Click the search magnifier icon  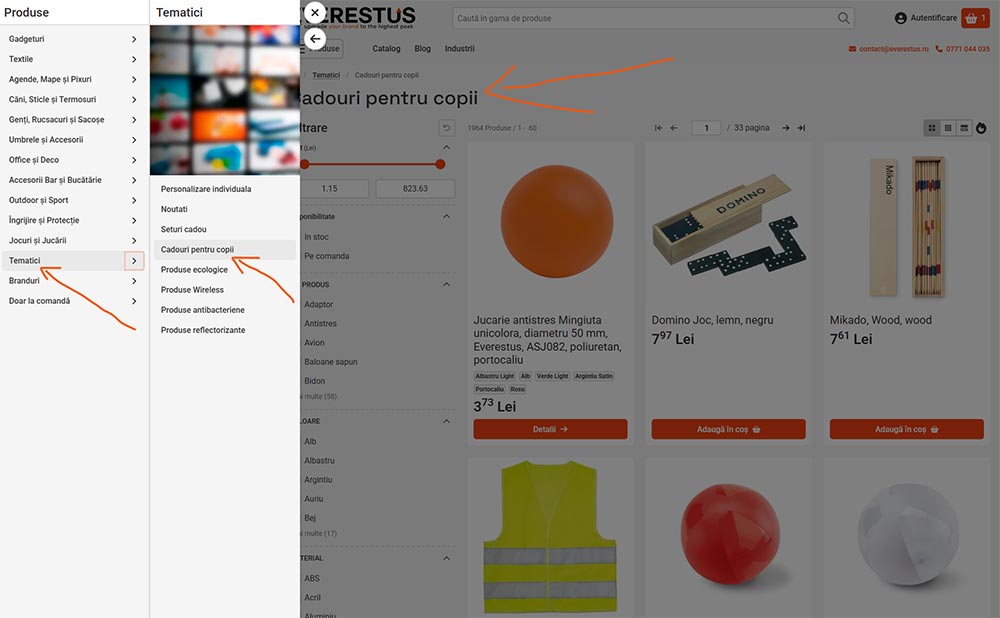844,18
